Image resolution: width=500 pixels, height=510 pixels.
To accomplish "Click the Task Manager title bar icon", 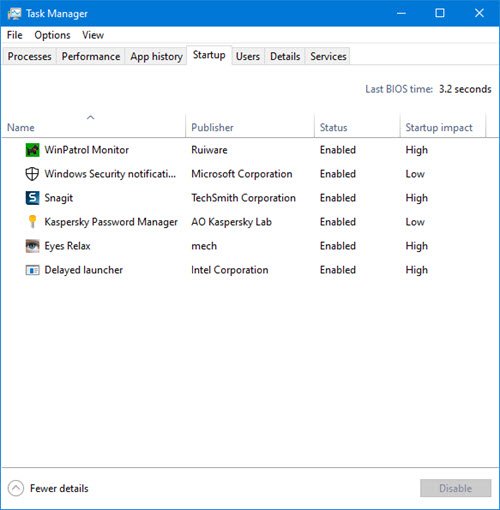I will pos(14,13).
